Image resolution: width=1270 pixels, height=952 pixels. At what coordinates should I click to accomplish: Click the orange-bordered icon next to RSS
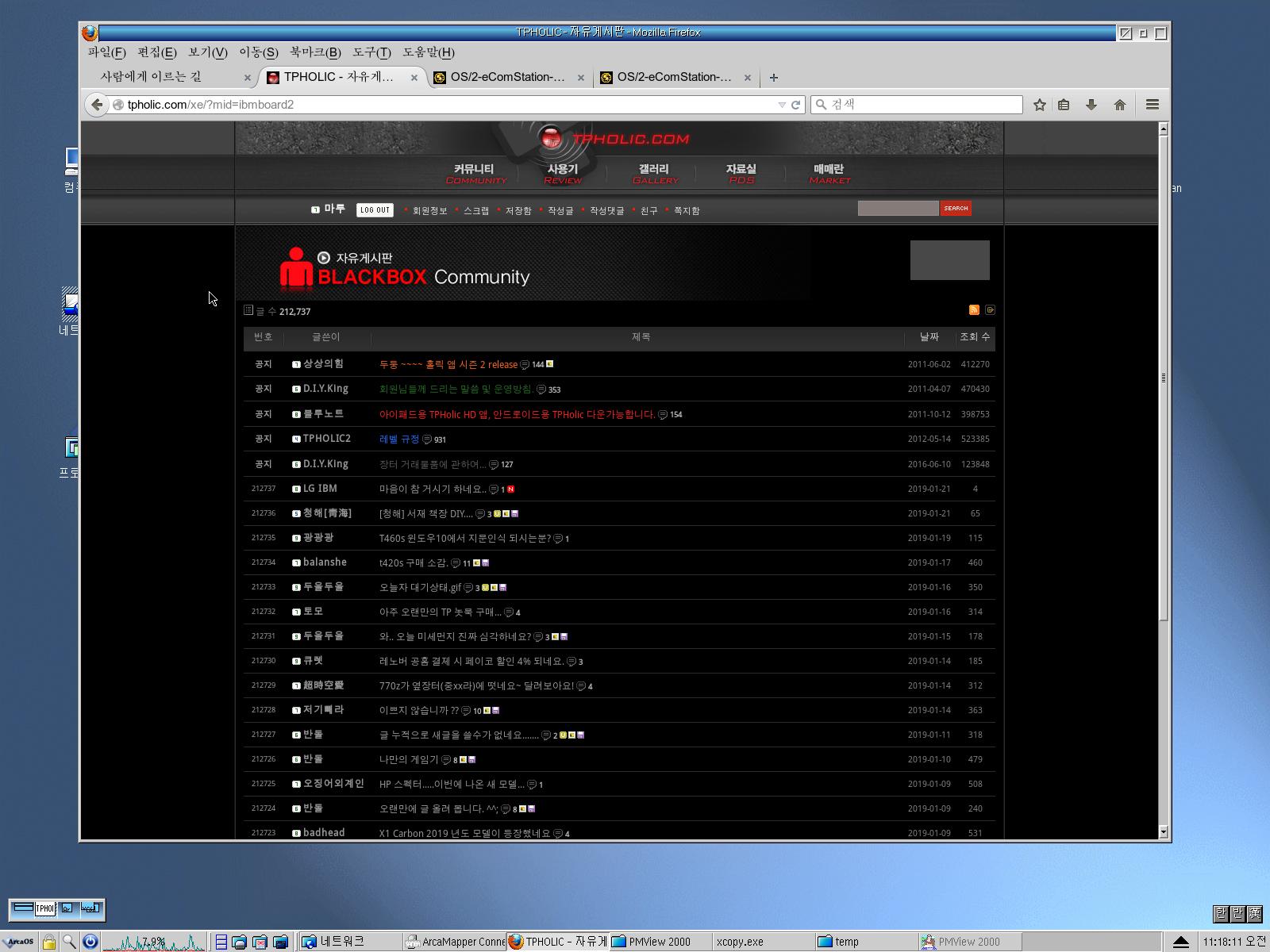990,310
